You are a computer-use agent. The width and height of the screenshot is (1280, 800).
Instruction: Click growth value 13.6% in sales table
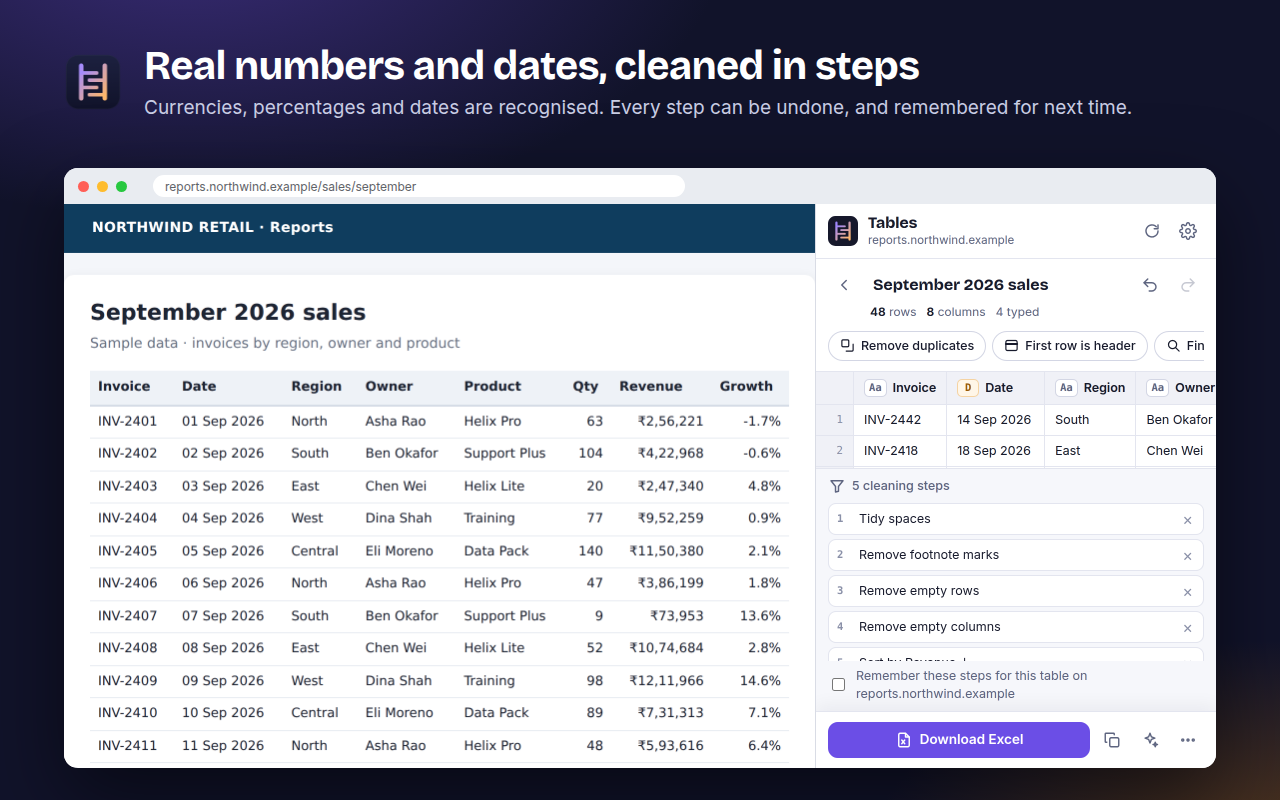[x=760, y=616]
